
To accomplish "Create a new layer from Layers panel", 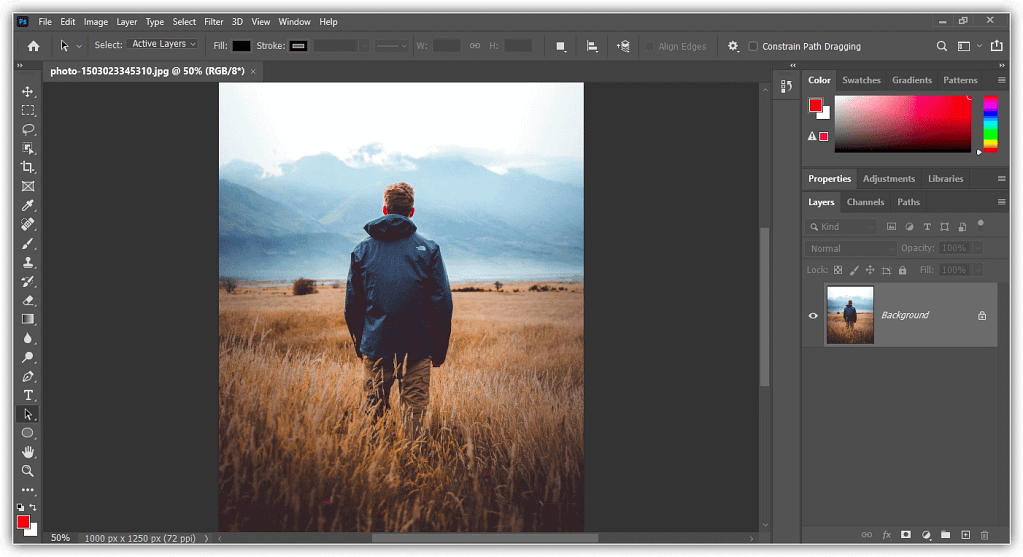I will click(x=965, y=535).
